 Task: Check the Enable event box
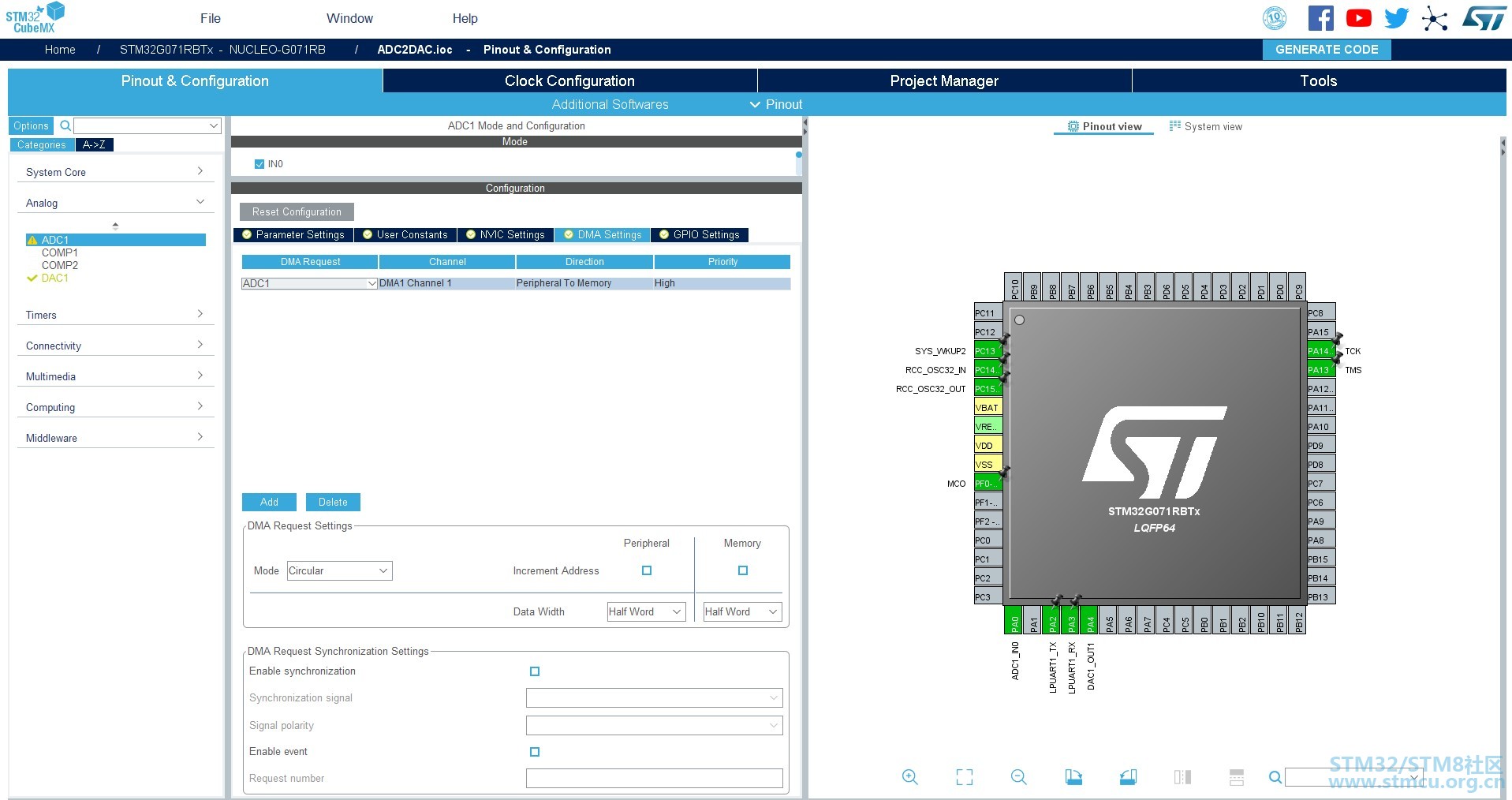point(535,752)
